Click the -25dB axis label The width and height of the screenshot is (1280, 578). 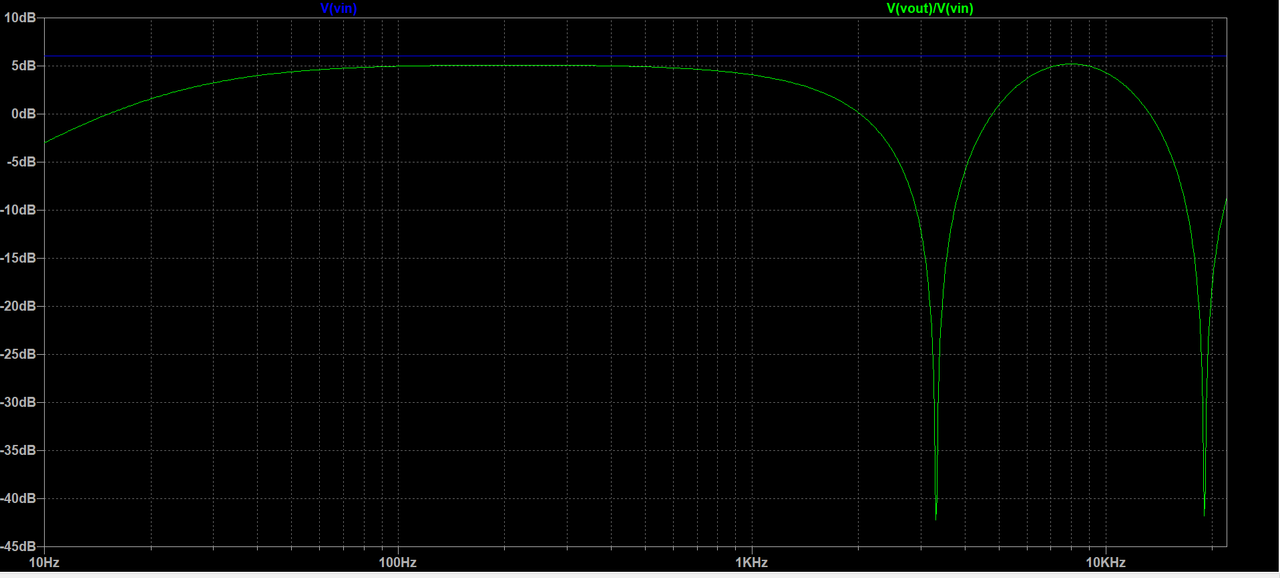pos(19,354)
